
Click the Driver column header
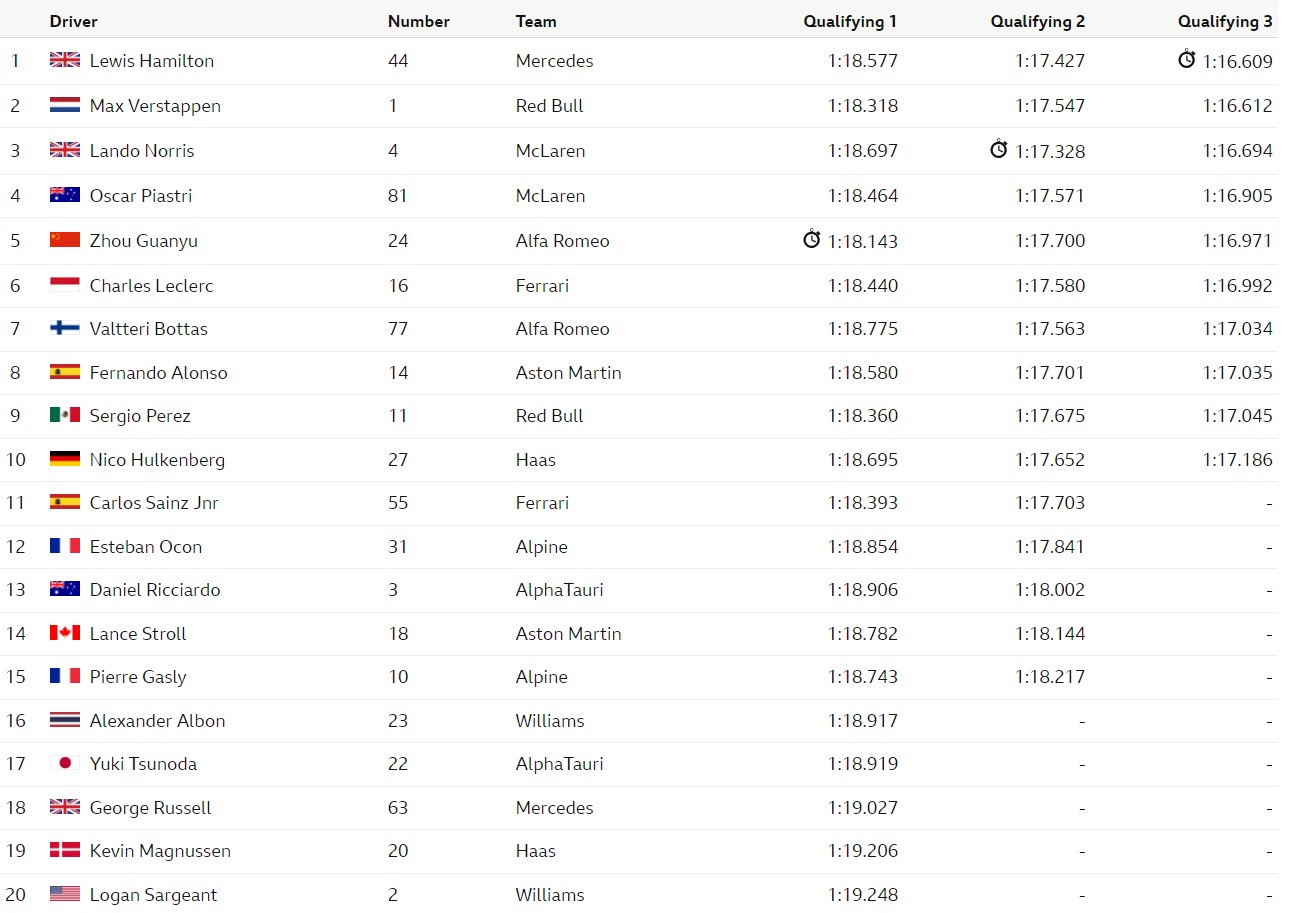[x=74, y=21]
